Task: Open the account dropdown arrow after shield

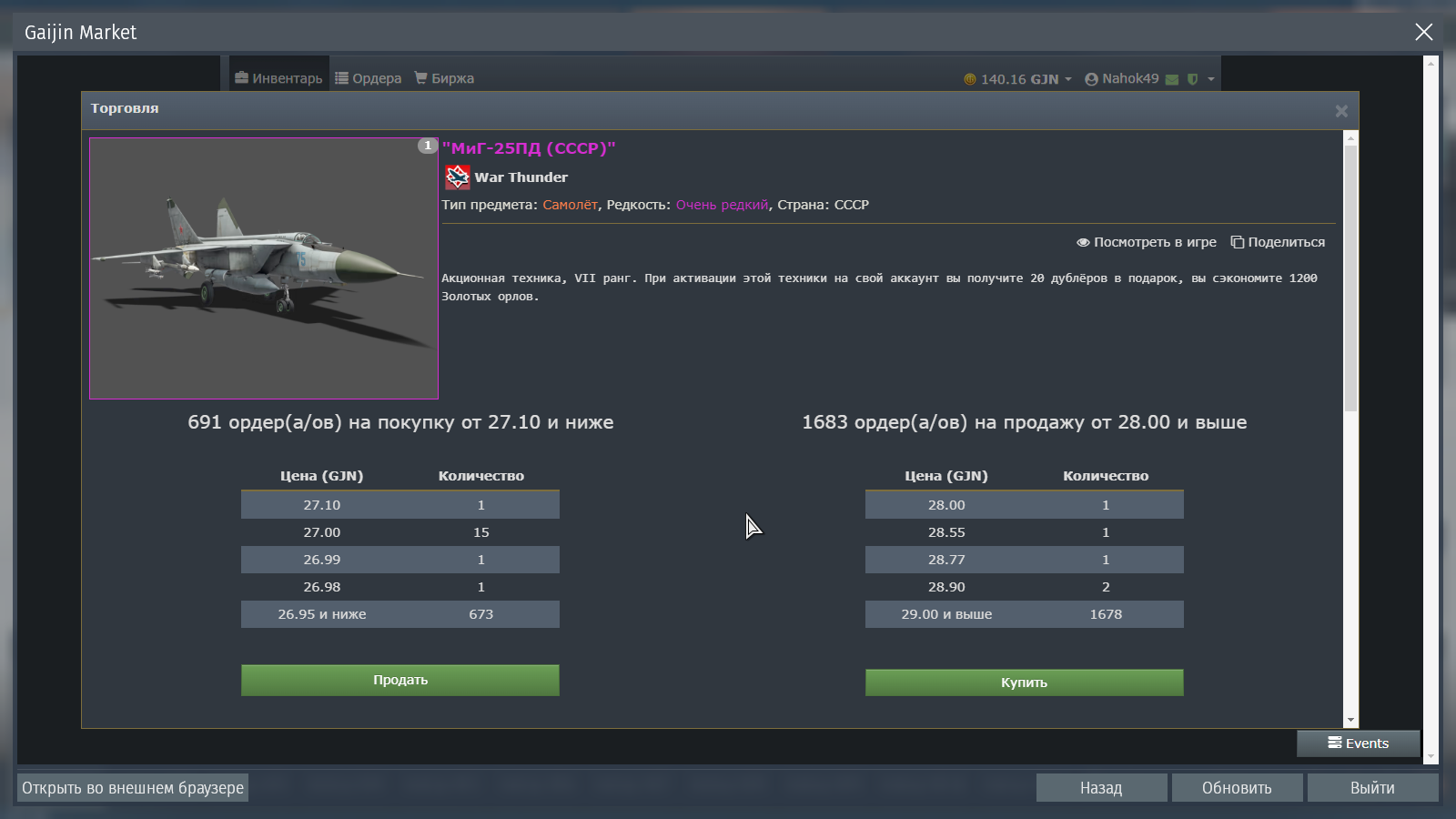Action: coord(1211,79)
